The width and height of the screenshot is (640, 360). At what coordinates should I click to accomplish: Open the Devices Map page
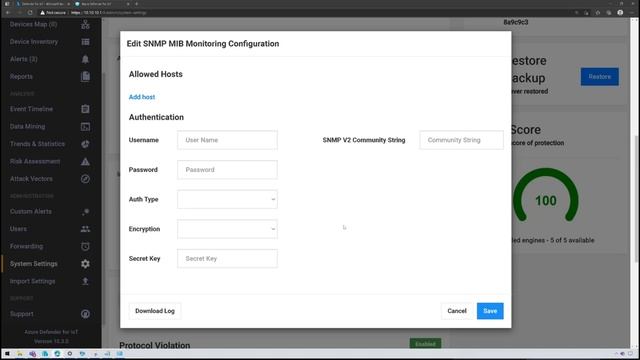tap(33, 24)
